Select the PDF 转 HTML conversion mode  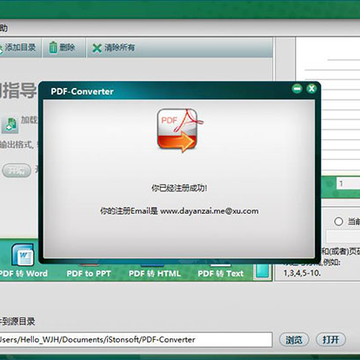click(x=154, y=274)
